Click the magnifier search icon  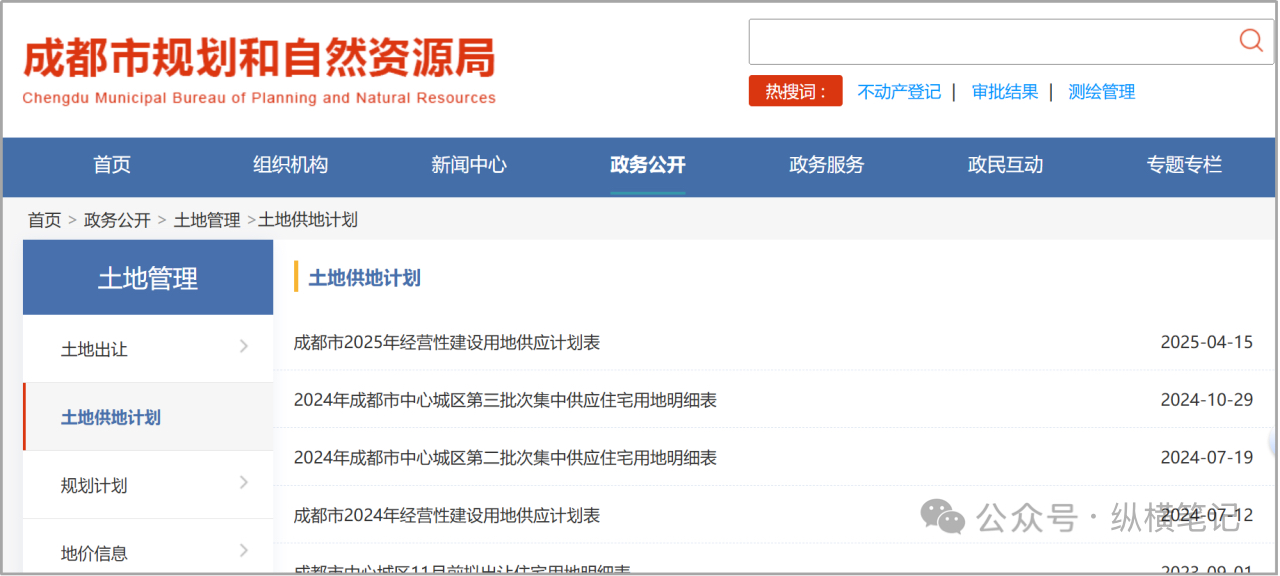click(1250, 40)
